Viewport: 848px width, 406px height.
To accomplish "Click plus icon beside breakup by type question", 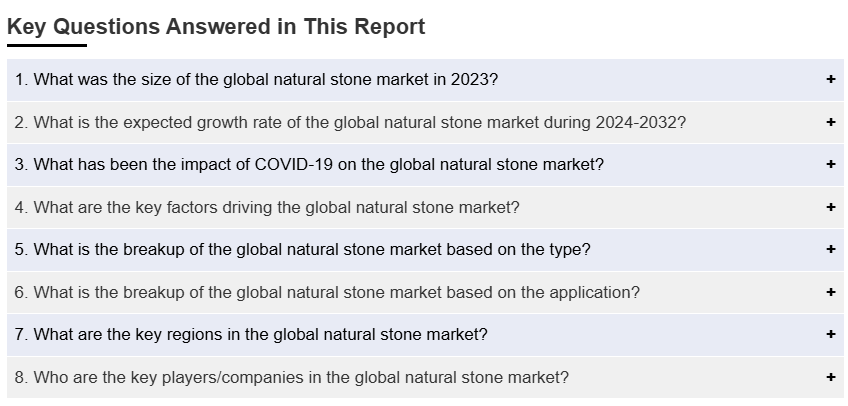I will coord(831,250).
